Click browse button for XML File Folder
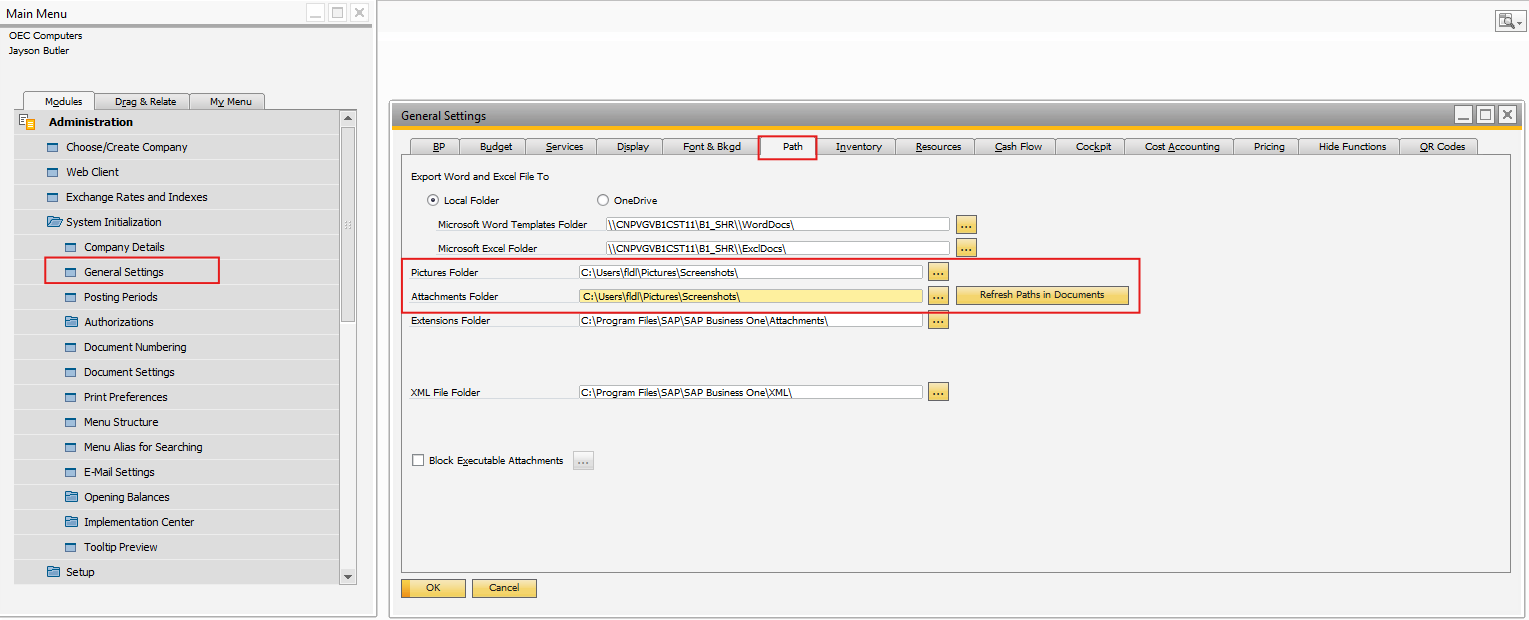1529x620 pixels. click(x=938, y=393)
